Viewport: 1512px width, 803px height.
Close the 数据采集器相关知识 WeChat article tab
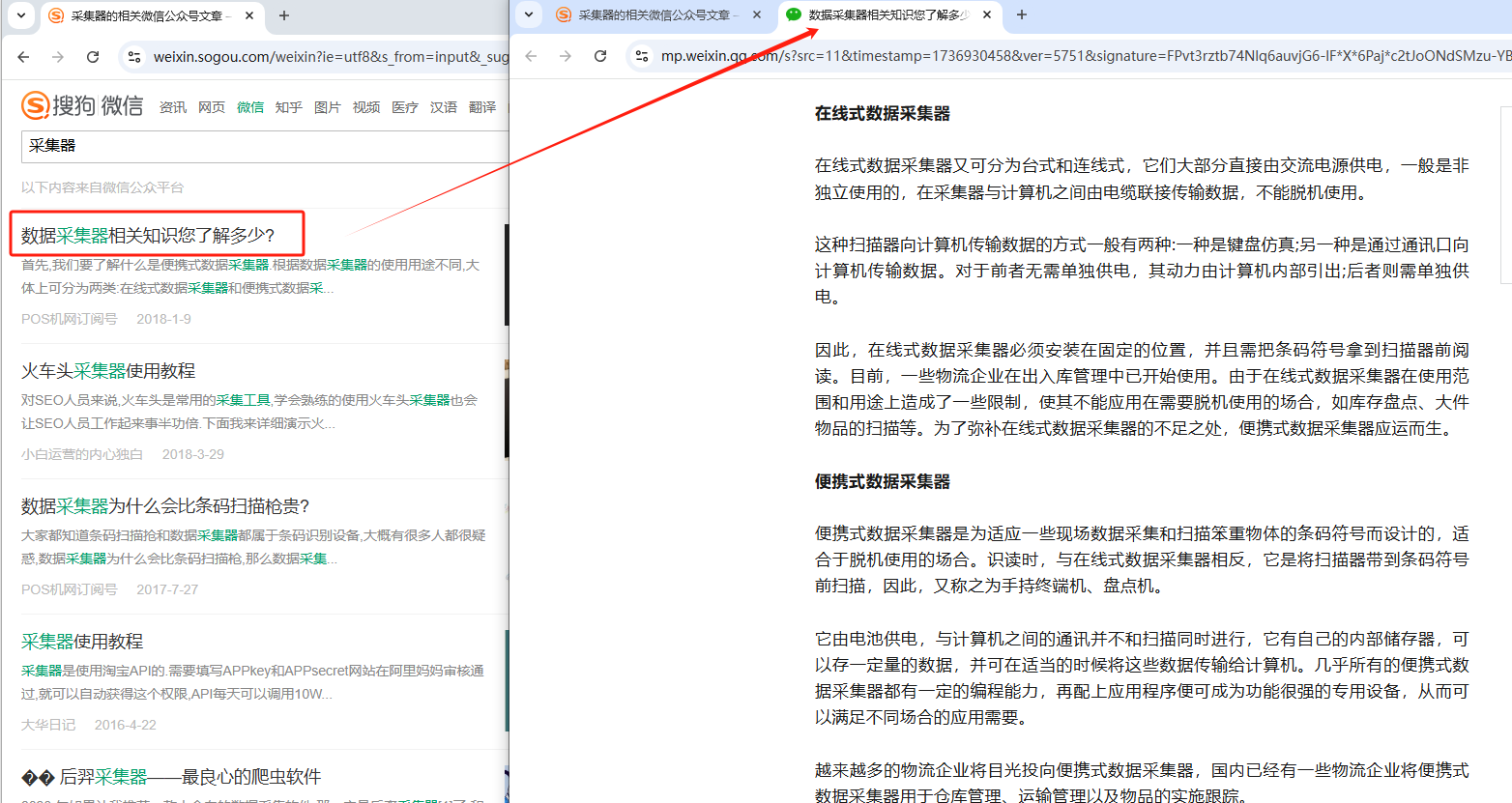coord(987,14)
